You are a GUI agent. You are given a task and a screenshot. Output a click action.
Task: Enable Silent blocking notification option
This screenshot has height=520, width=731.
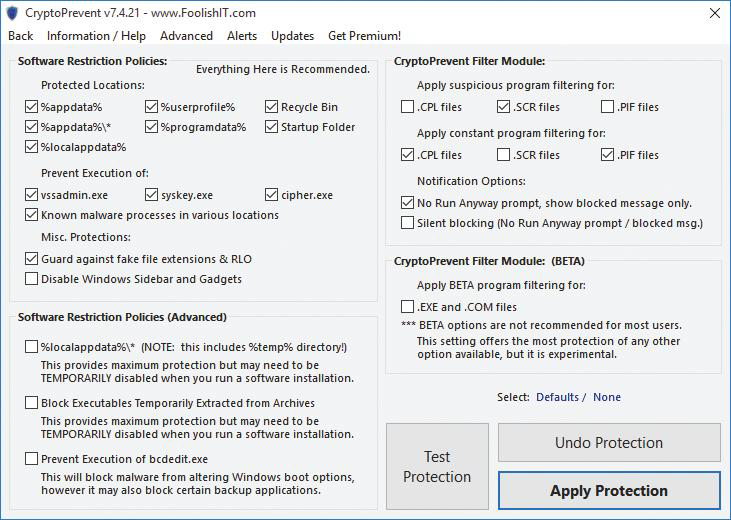click(x=408, y=223)
